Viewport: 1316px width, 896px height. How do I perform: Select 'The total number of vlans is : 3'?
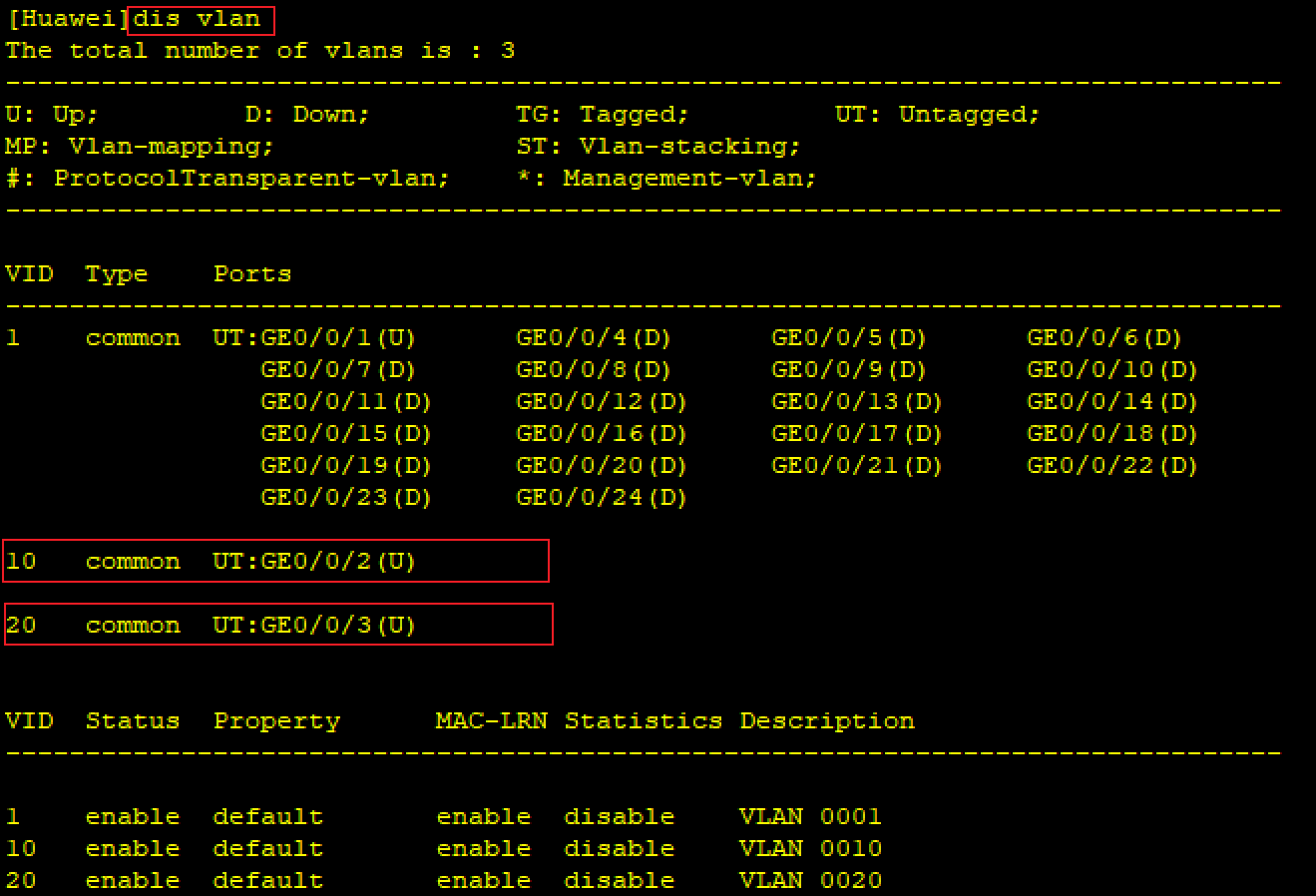[260, 51]
